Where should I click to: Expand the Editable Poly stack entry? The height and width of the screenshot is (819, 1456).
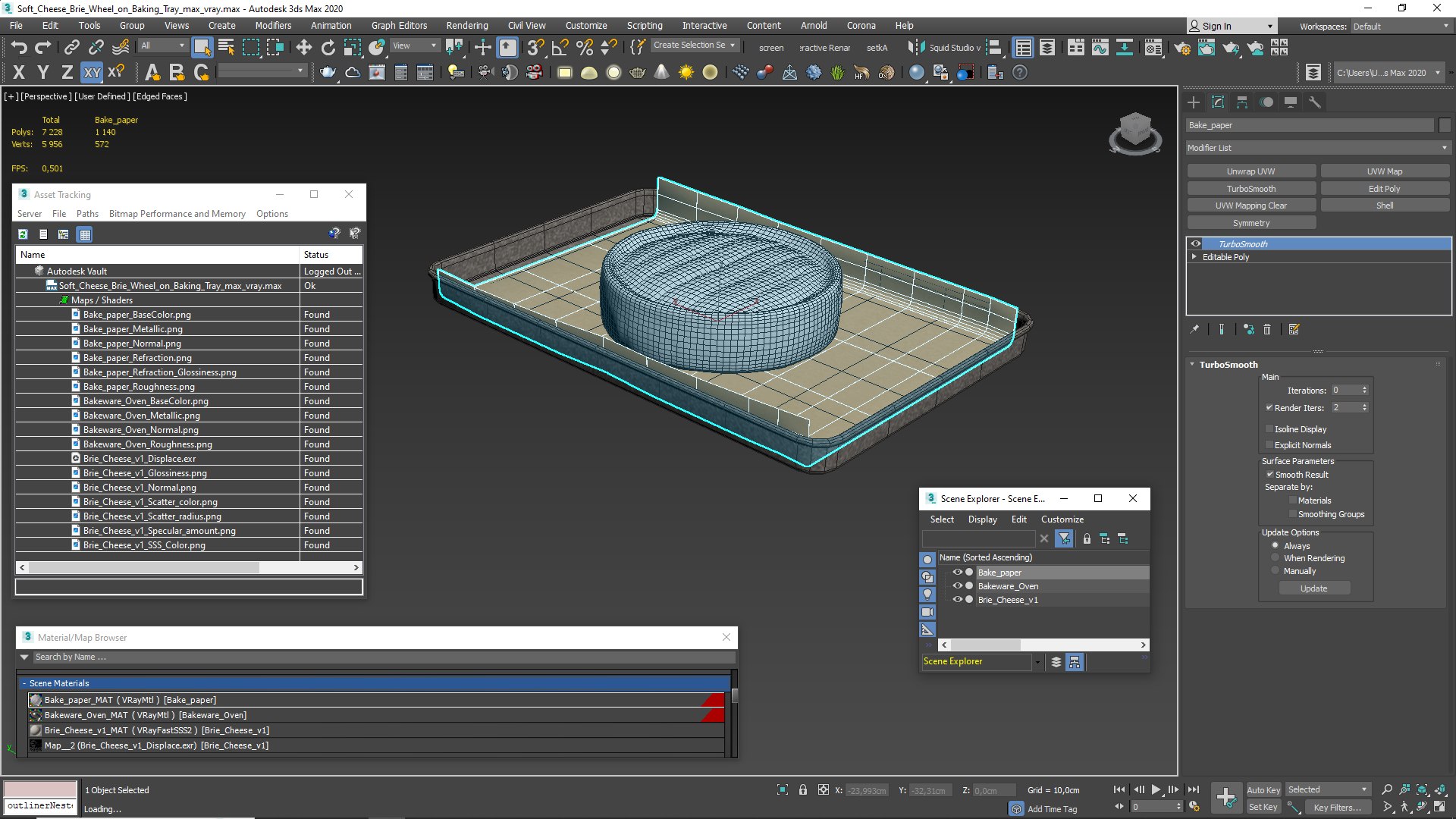pos(1194,257)
